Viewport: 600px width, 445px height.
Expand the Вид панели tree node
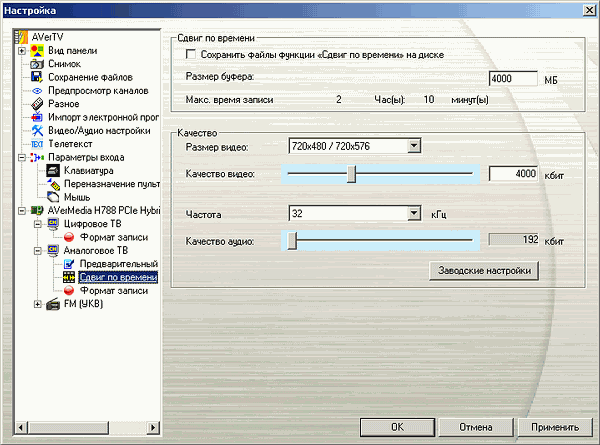(22, 51)
